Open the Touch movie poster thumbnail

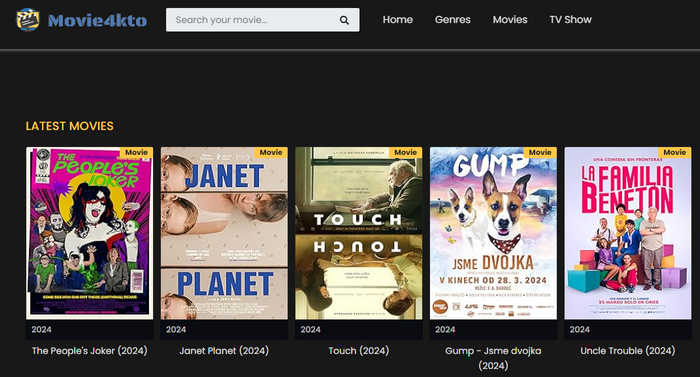[358, 233]
